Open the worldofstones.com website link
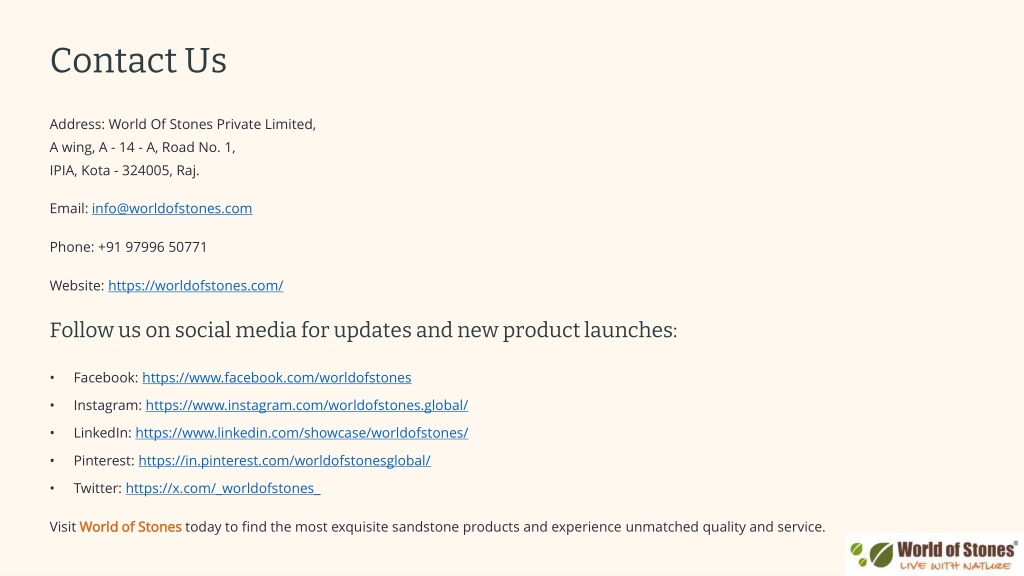The image size is (1024, 576). [x=195, y=285]
